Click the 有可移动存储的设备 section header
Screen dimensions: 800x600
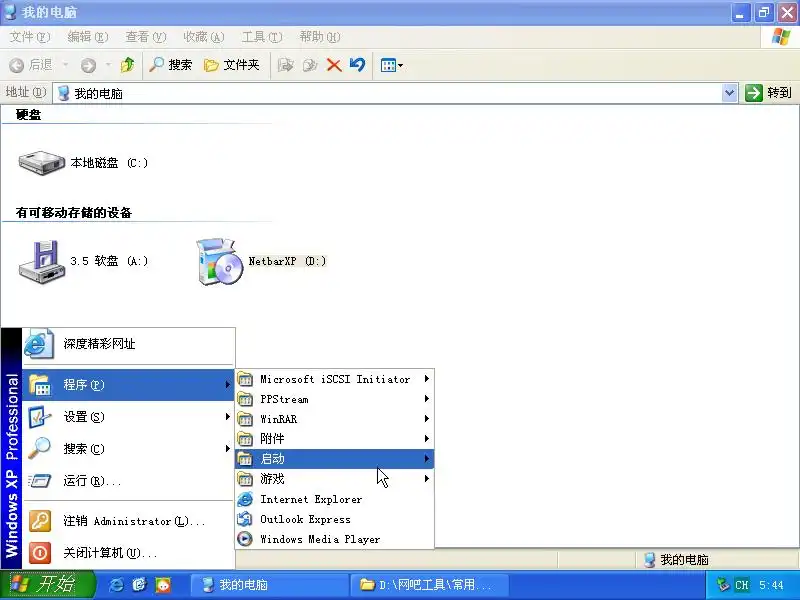point(74,213)
